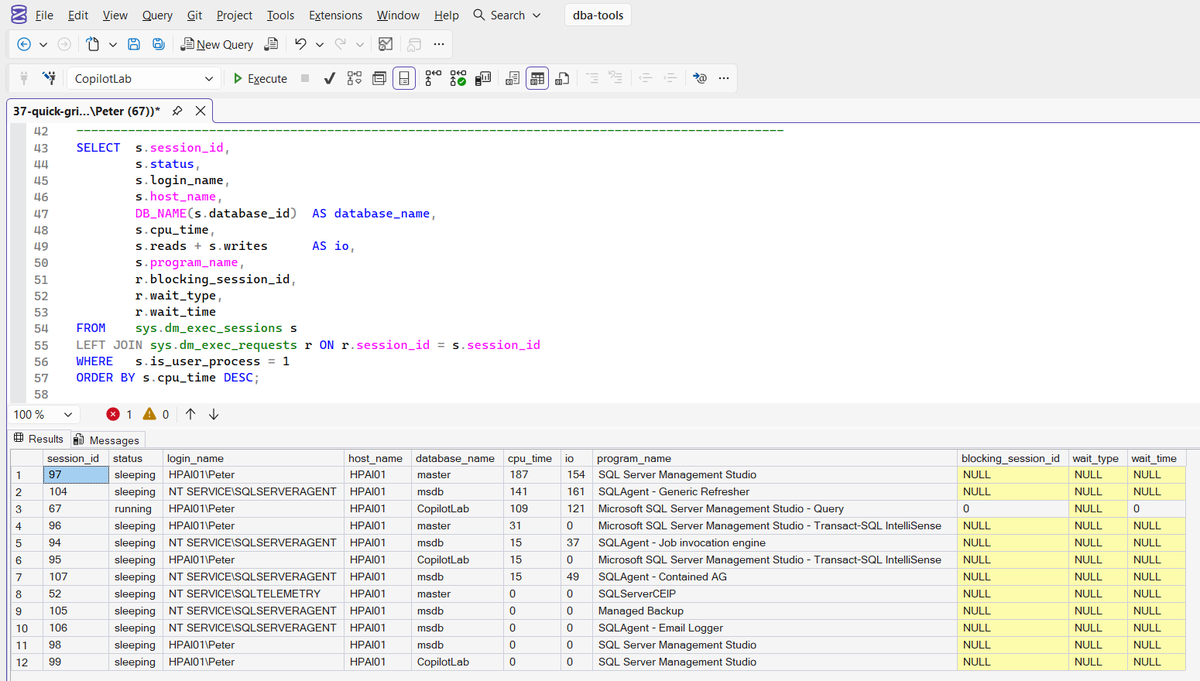Open the 100 % zoom dropdown
The image size is (1200, 681).
[67, 414]
